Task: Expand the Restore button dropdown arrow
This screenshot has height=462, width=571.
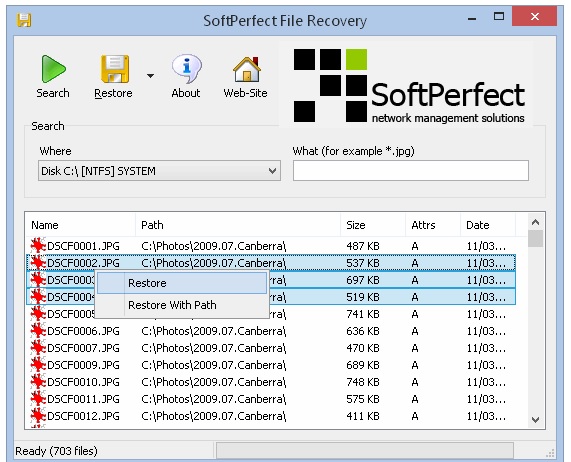Action: click(150, 76)
